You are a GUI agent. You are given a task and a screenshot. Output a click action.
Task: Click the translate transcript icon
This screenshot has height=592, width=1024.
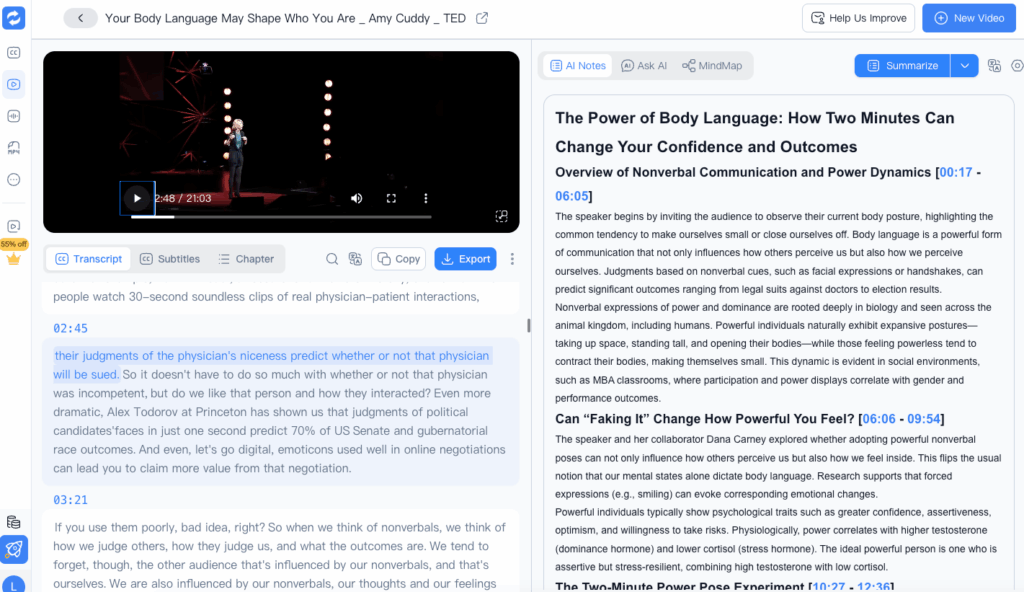click(x=355, y=259)
